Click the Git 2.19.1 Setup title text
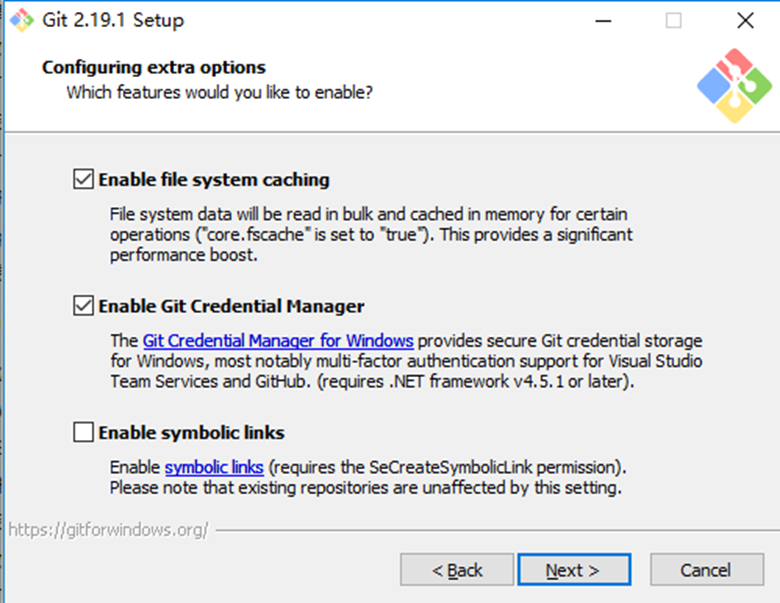The image size is (780, 603). [x=115, y=20]
